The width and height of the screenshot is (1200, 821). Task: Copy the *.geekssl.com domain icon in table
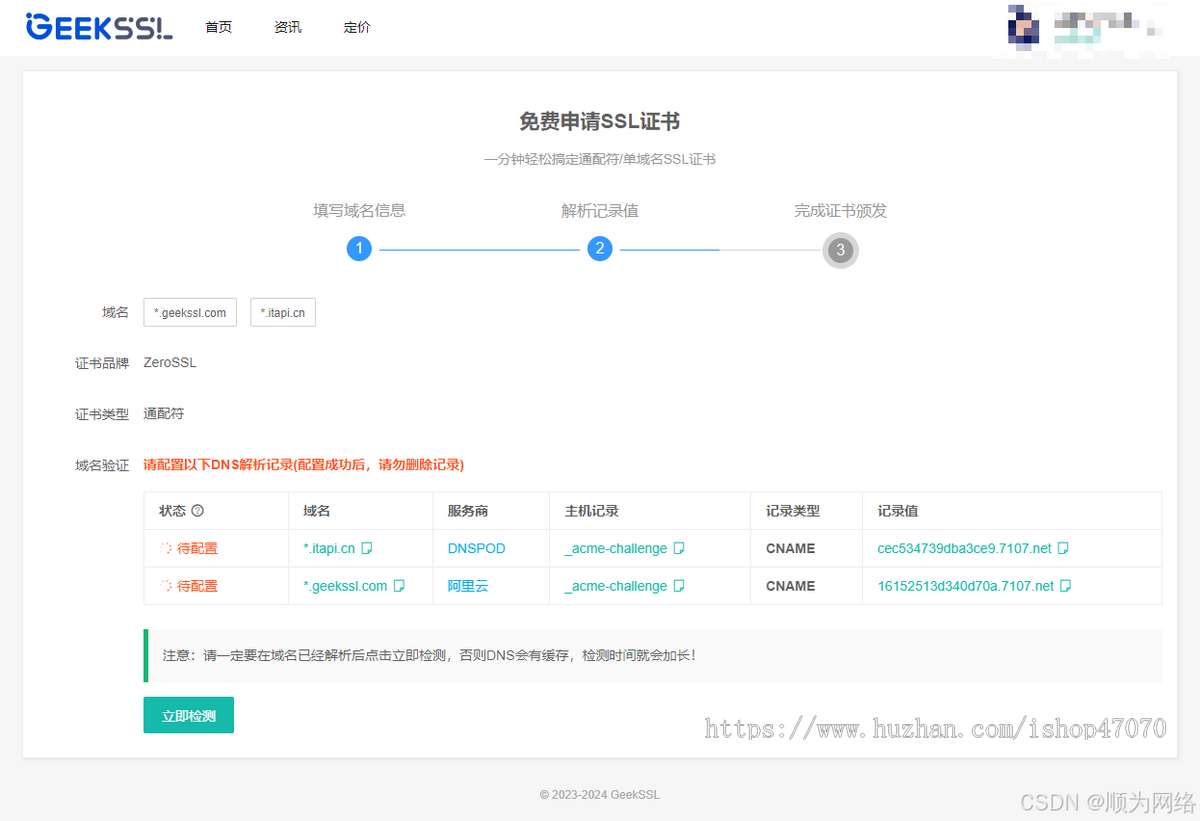[399, 586]
